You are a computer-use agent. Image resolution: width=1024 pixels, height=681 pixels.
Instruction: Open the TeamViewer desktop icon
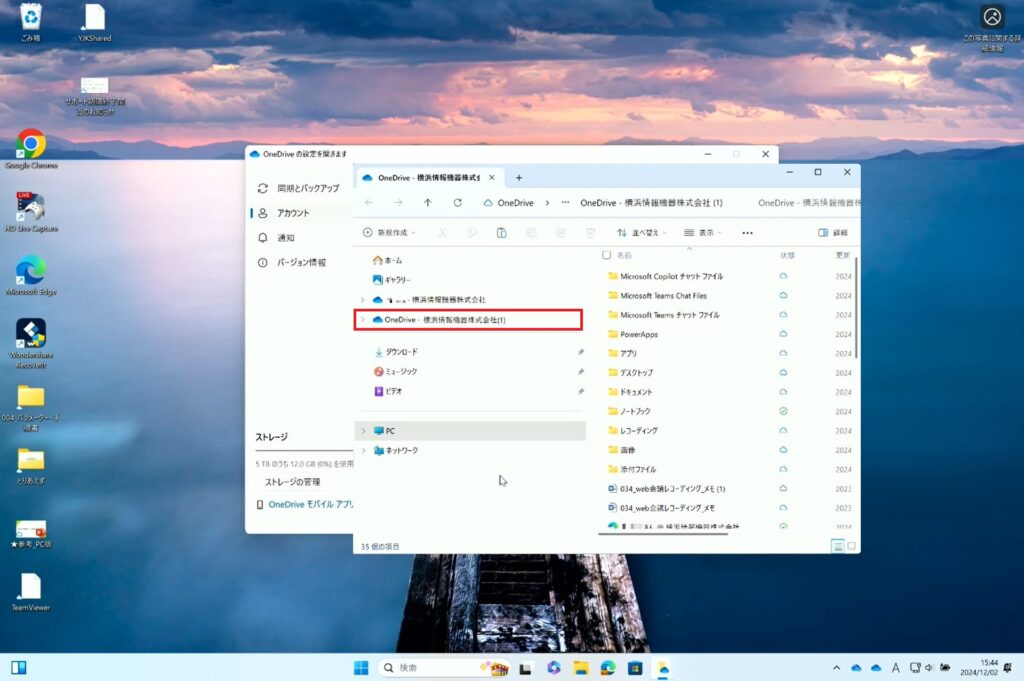click(x=31, y=592)
